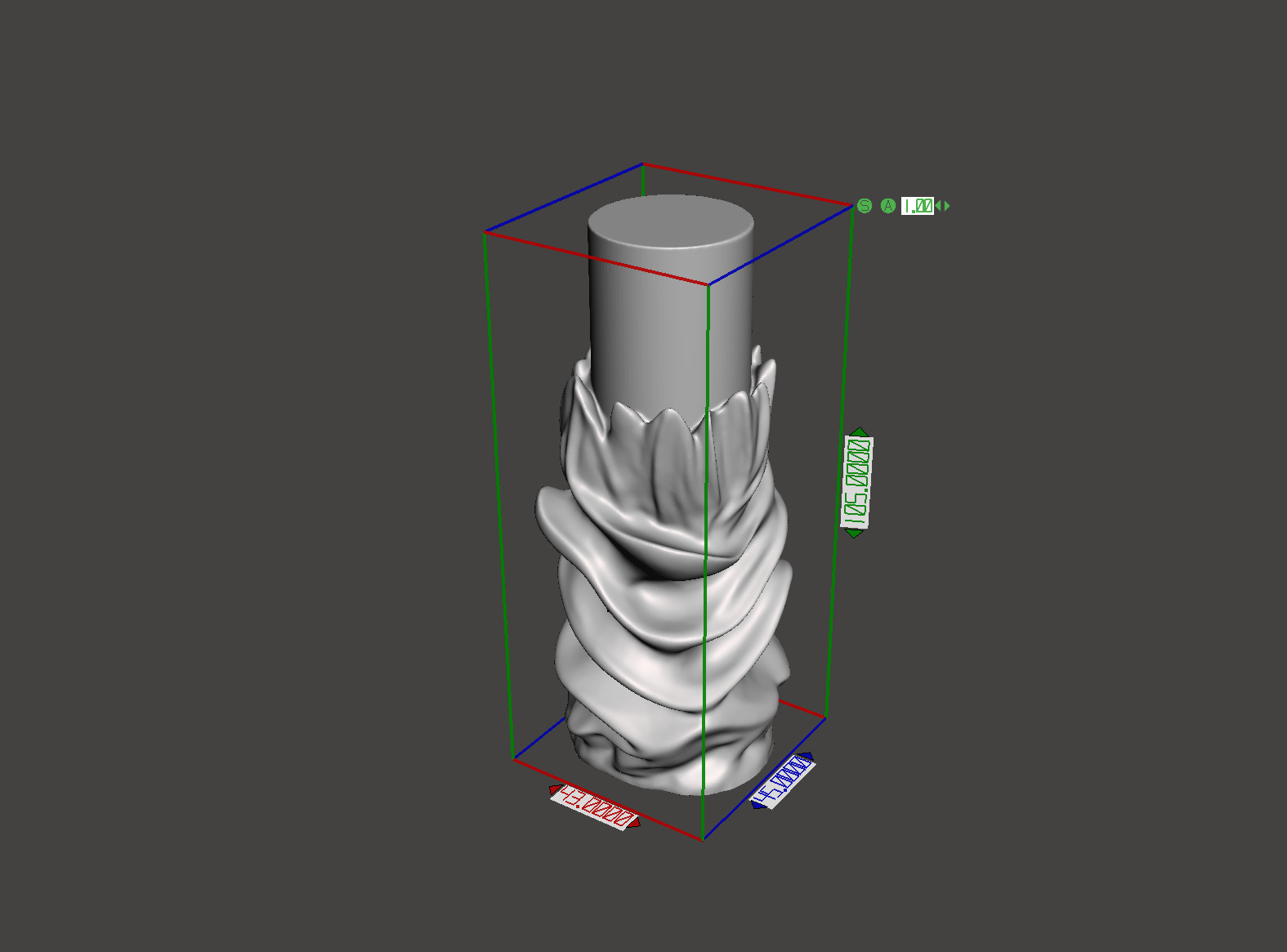Click the green 105.0000 height value
Screen dimensions: 1287x952
[x=857, y=482]
